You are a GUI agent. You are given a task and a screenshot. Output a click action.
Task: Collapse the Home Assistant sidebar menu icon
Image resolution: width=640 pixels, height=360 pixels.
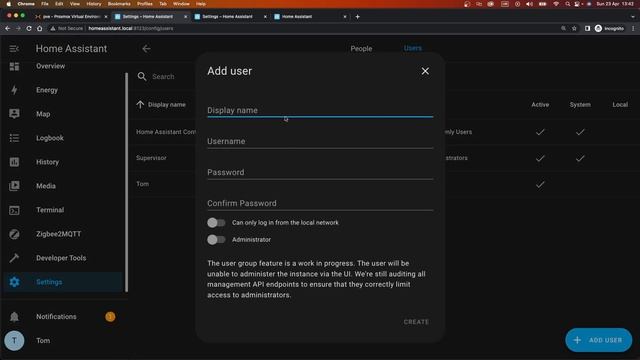point(14,49)
